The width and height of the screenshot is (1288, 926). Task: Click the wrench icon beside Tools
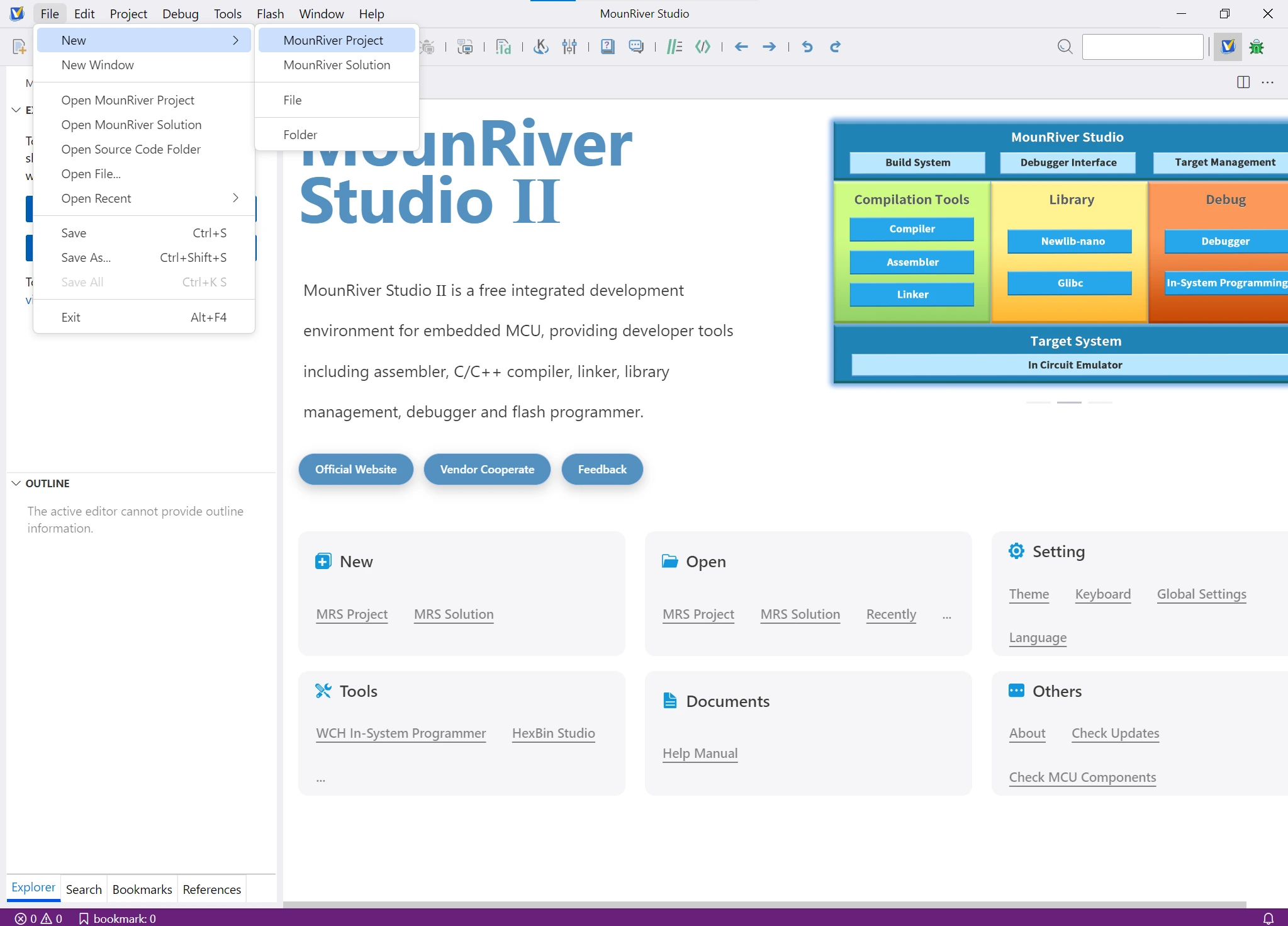pos(323,691)
